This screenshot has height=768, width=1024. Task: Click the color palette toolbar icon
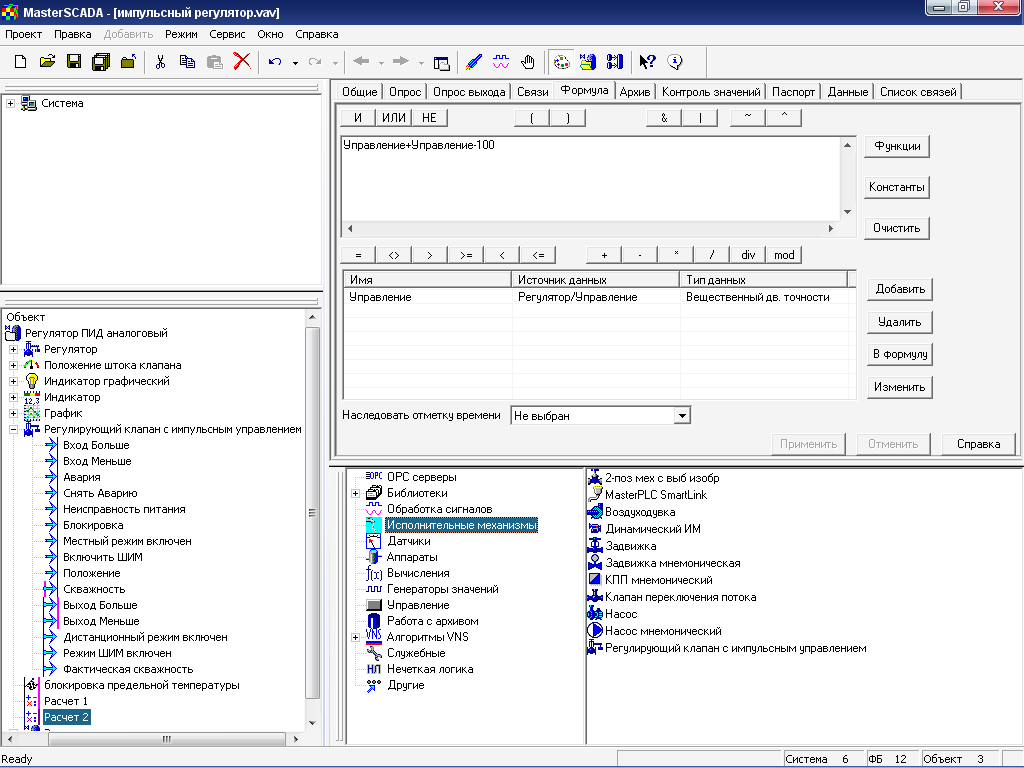click(561, 62)
